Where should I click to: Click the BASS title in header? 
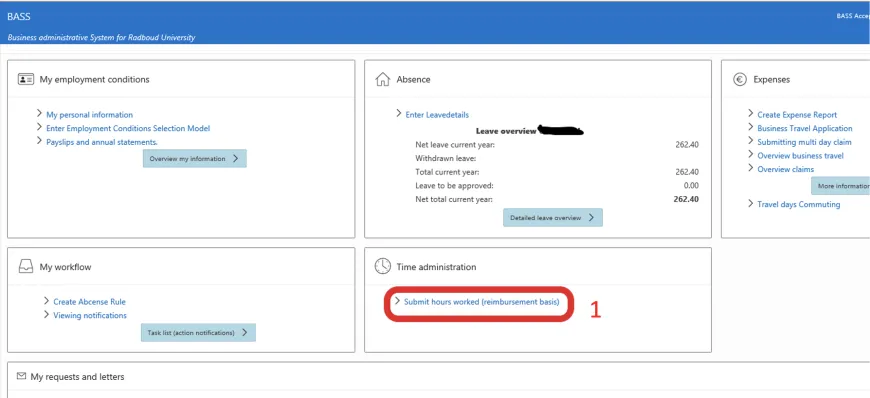pos(18,16)
